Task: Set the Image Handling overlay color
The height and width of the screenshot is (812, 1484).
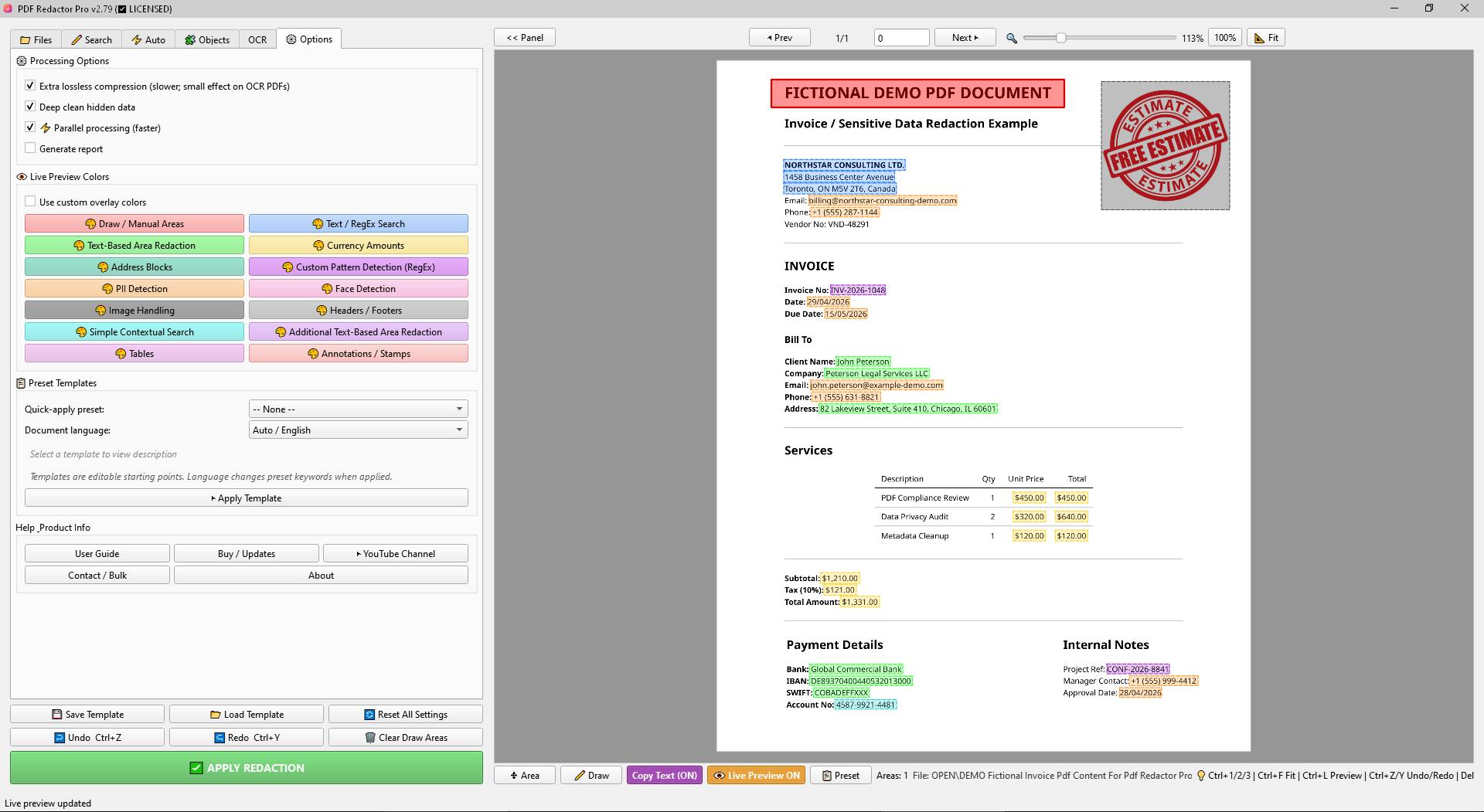Action: click(134, 311)
